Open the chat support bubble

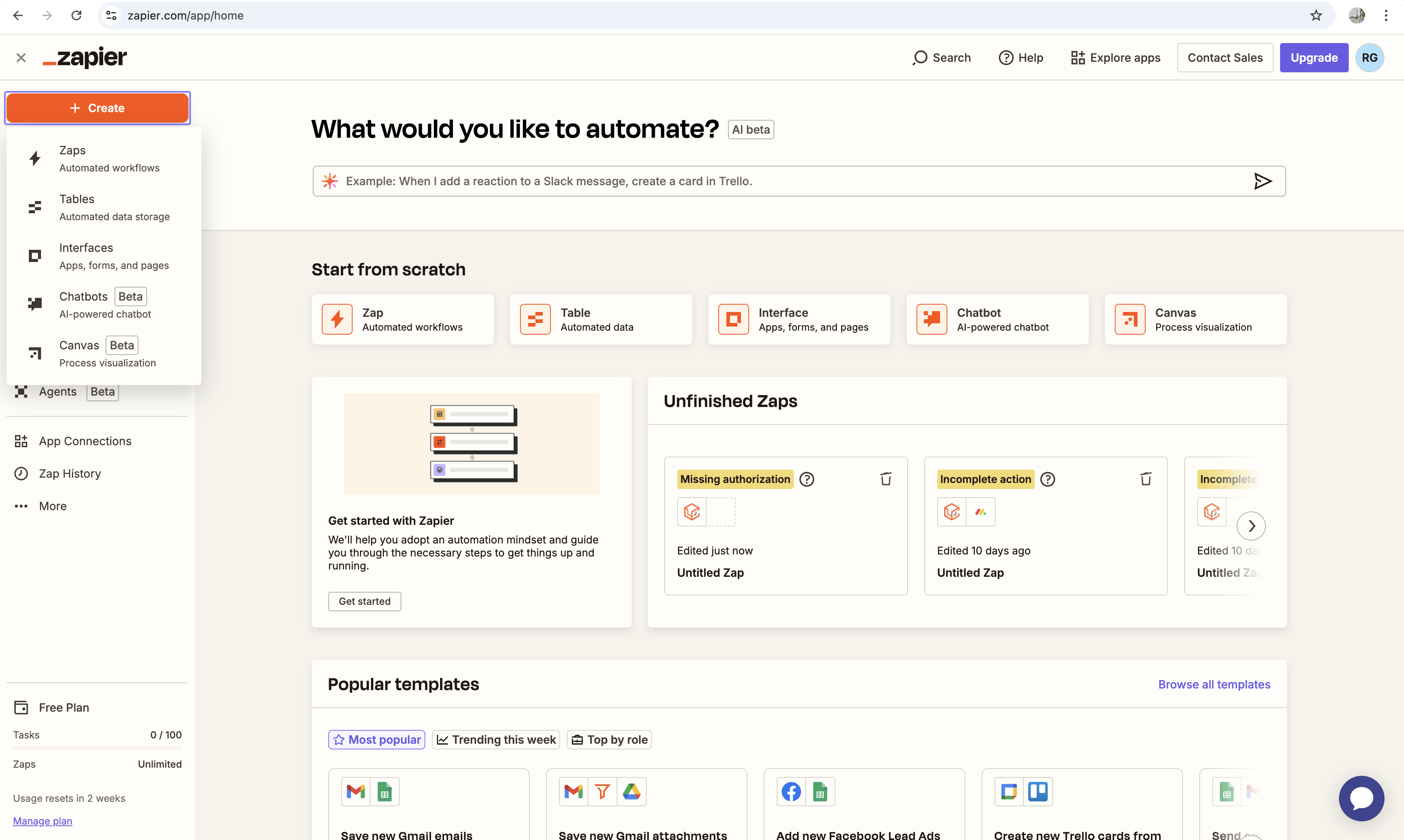pos(1361,798)
